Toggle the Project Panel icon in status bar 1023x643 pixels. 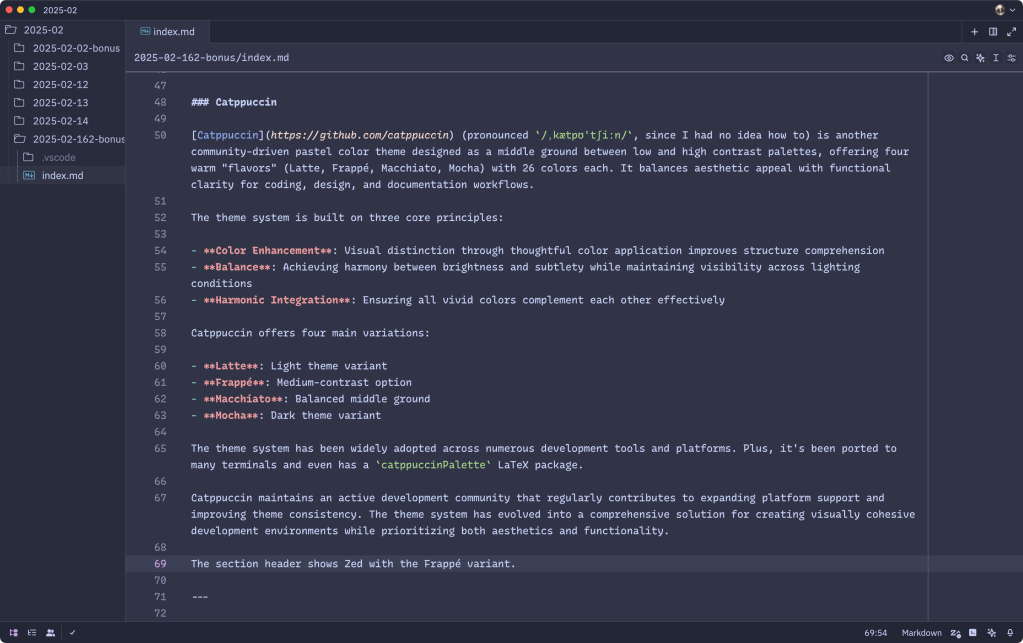coord(14,632)
